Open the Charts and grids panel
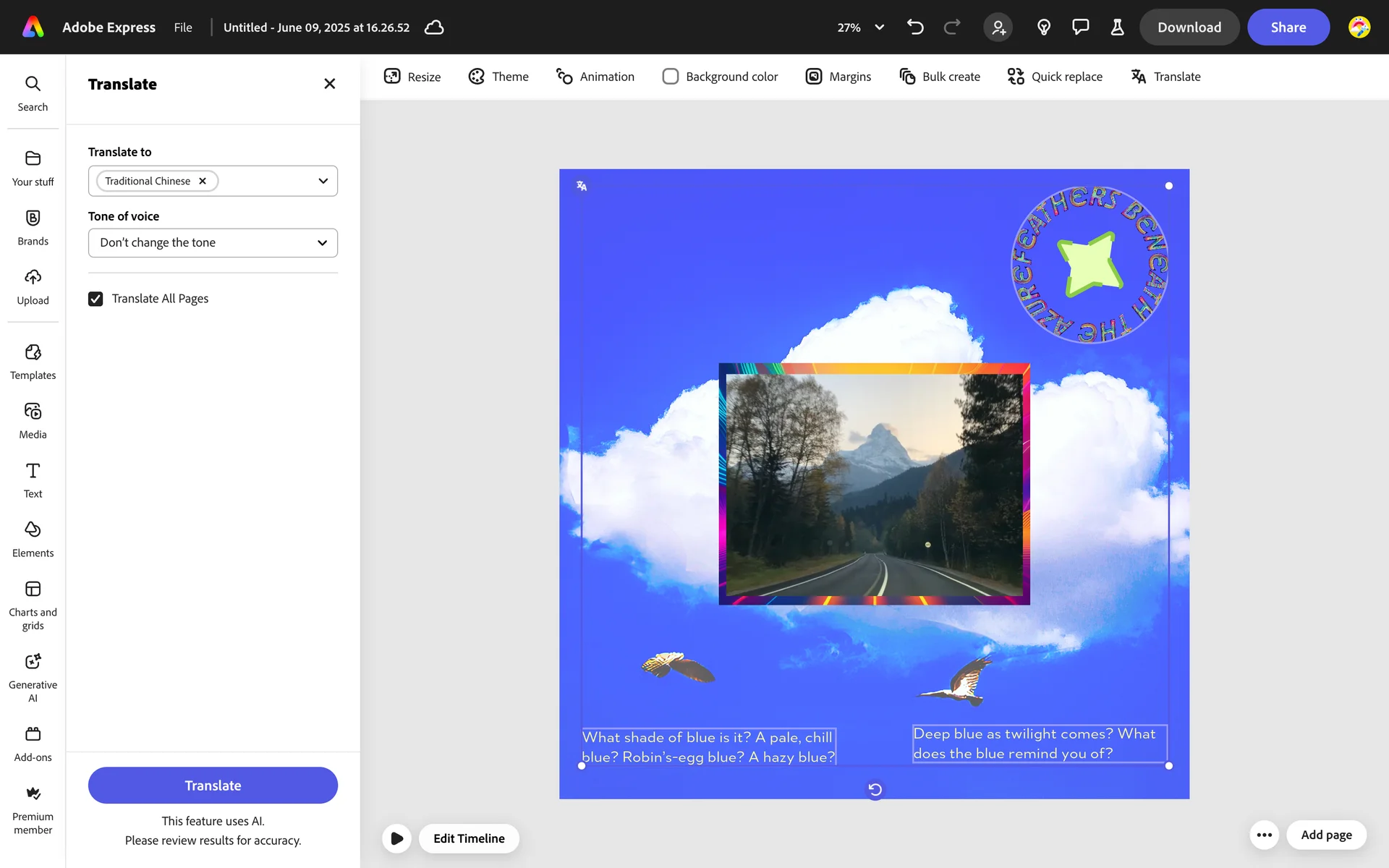1389x868 pixels. (33, 605)
